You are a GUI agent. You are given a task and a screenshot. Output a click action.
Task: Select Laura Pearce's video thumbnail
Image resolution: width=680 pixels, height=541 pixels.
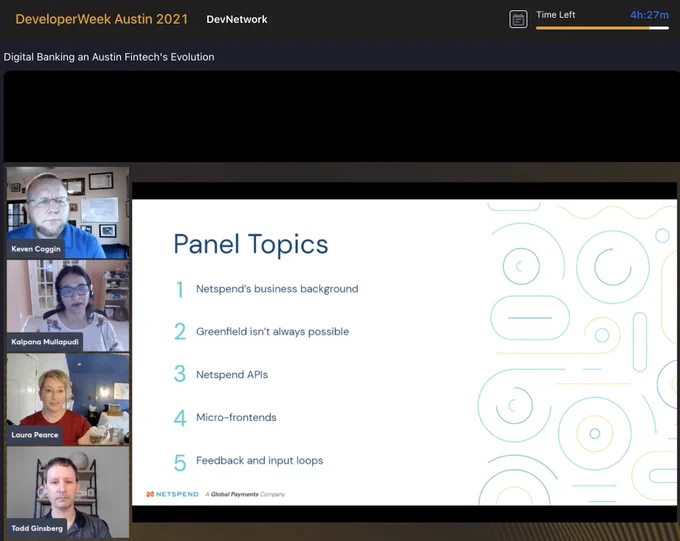(68, 399)
